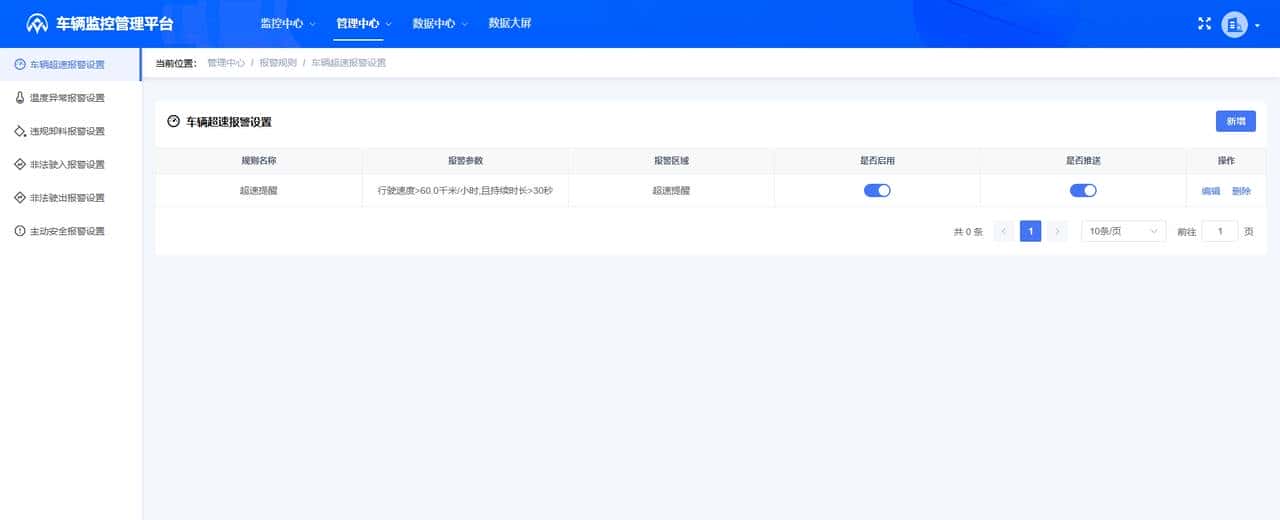Click the thermometer icon for 温度异常报警设置
Image resolution: width=1280 pixels, height=520 pixels.
20,98
